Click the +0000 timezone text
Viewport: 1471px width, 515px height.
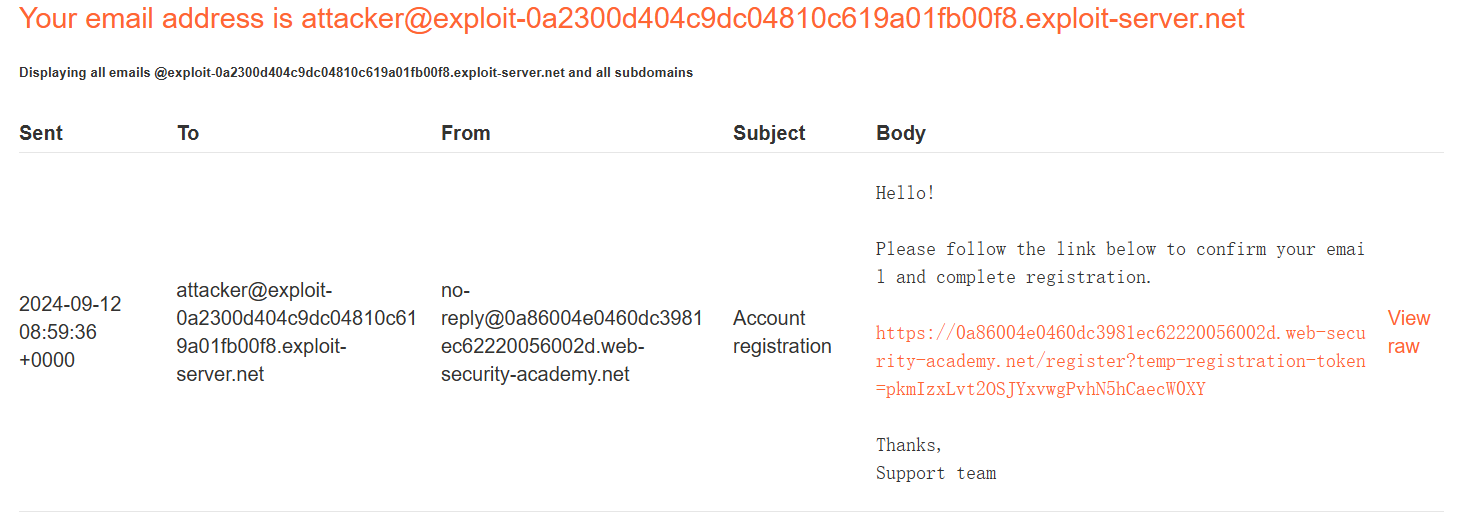[47, 360]
